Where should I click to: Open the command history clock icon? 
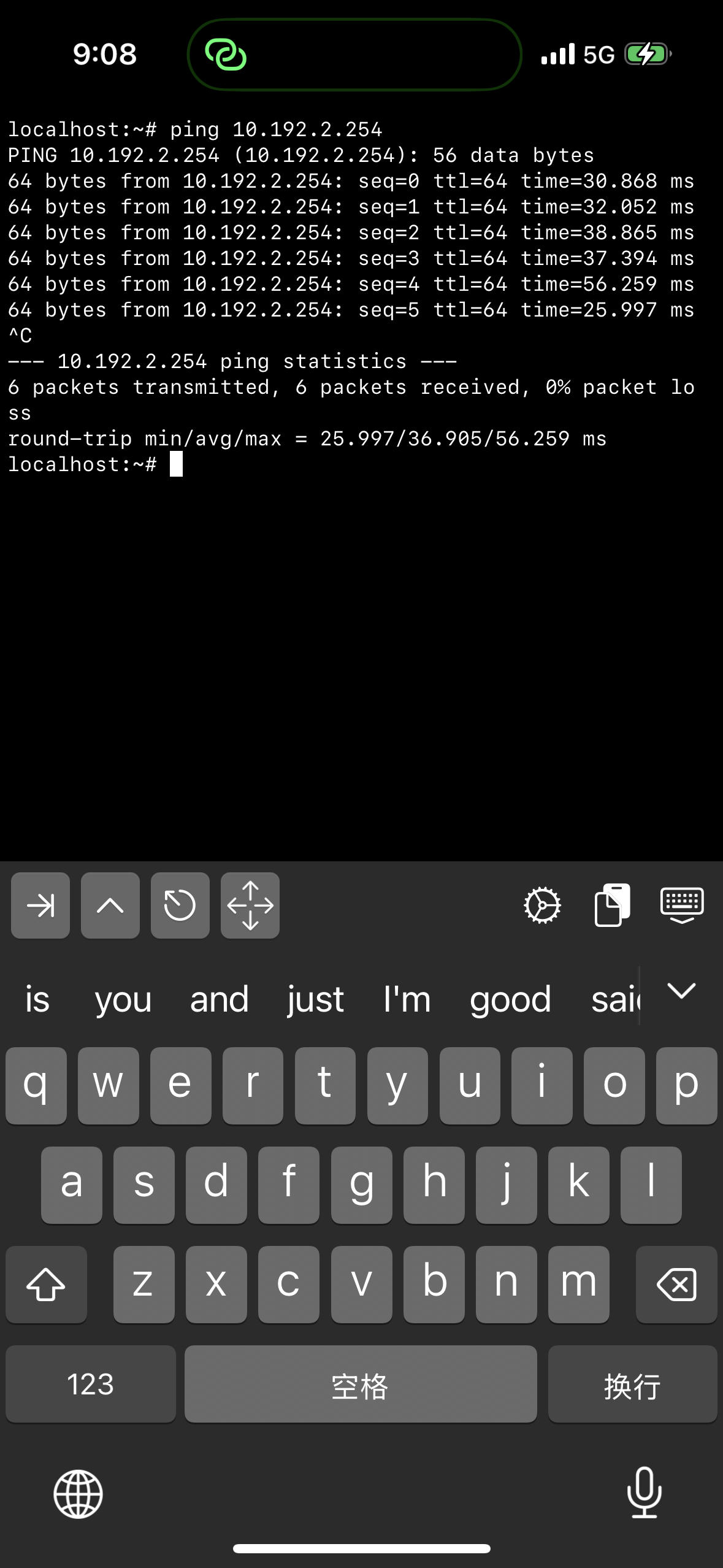click(180, 905)
